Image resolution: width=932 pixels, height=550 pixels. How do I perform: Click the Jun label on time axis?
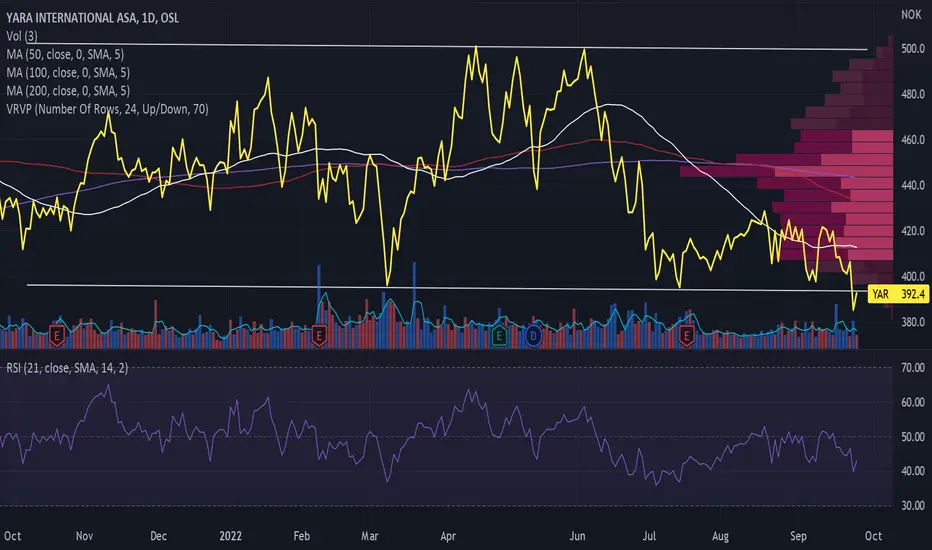(x=577, y=536)
